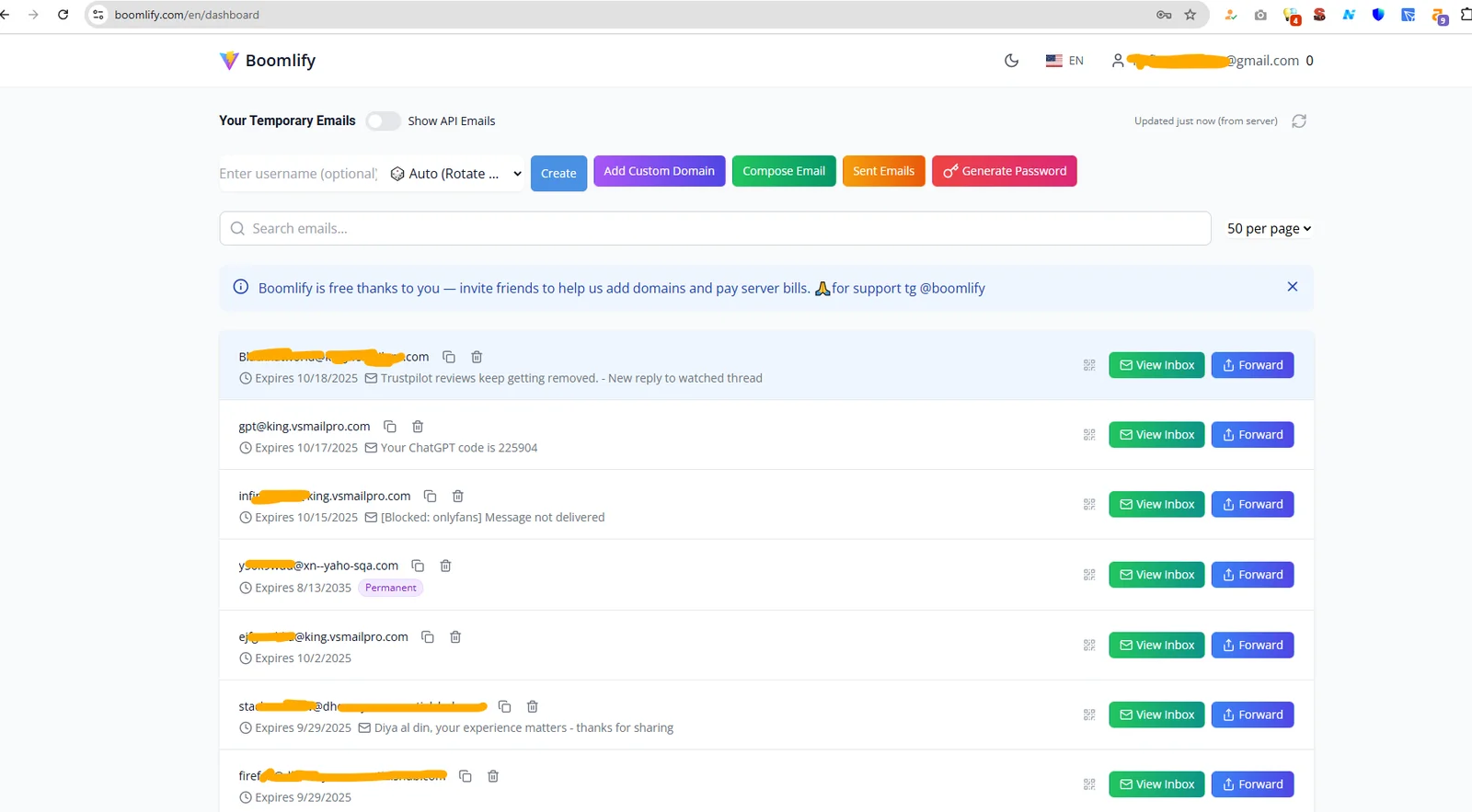Show QR code for gpt@king.vsmailpro.com

pos(1089,435)
